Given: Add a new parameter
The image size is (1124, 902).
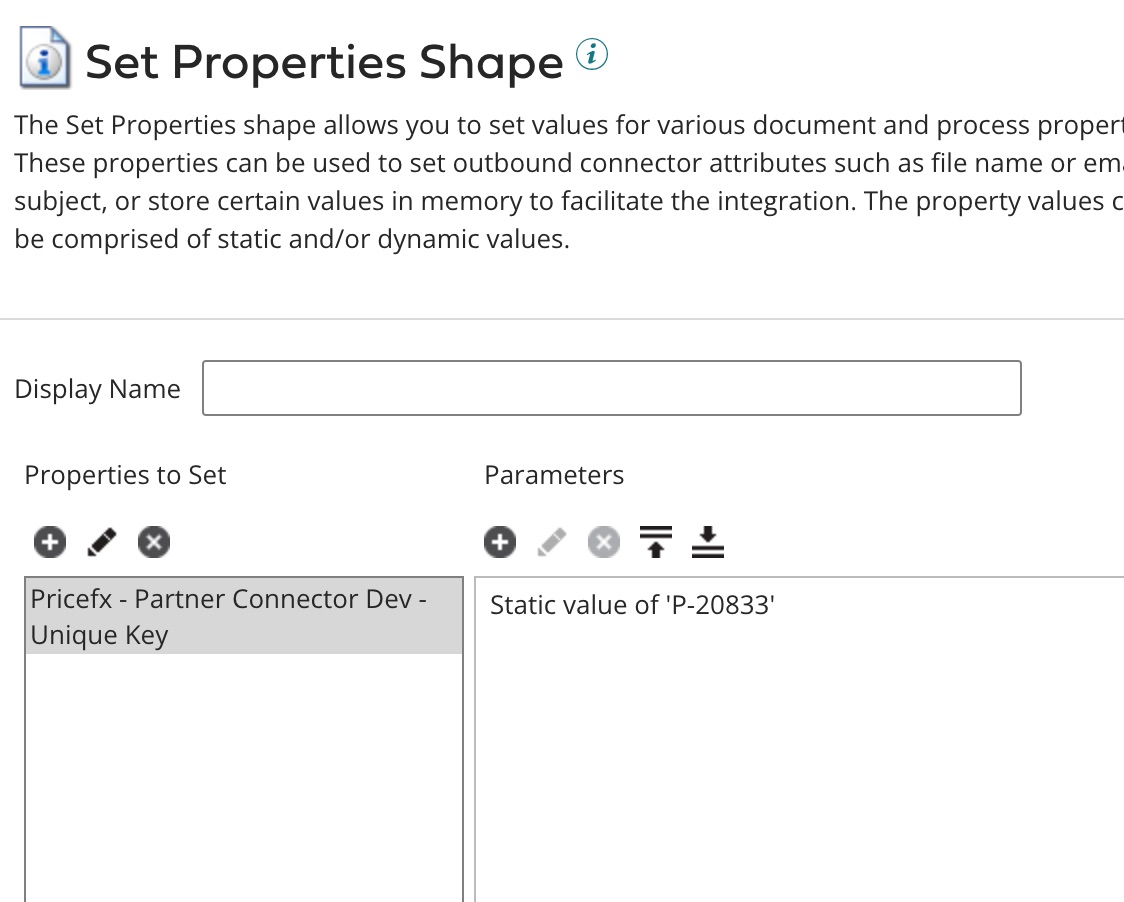Looking at the screenshot, I should coord(500,542).
